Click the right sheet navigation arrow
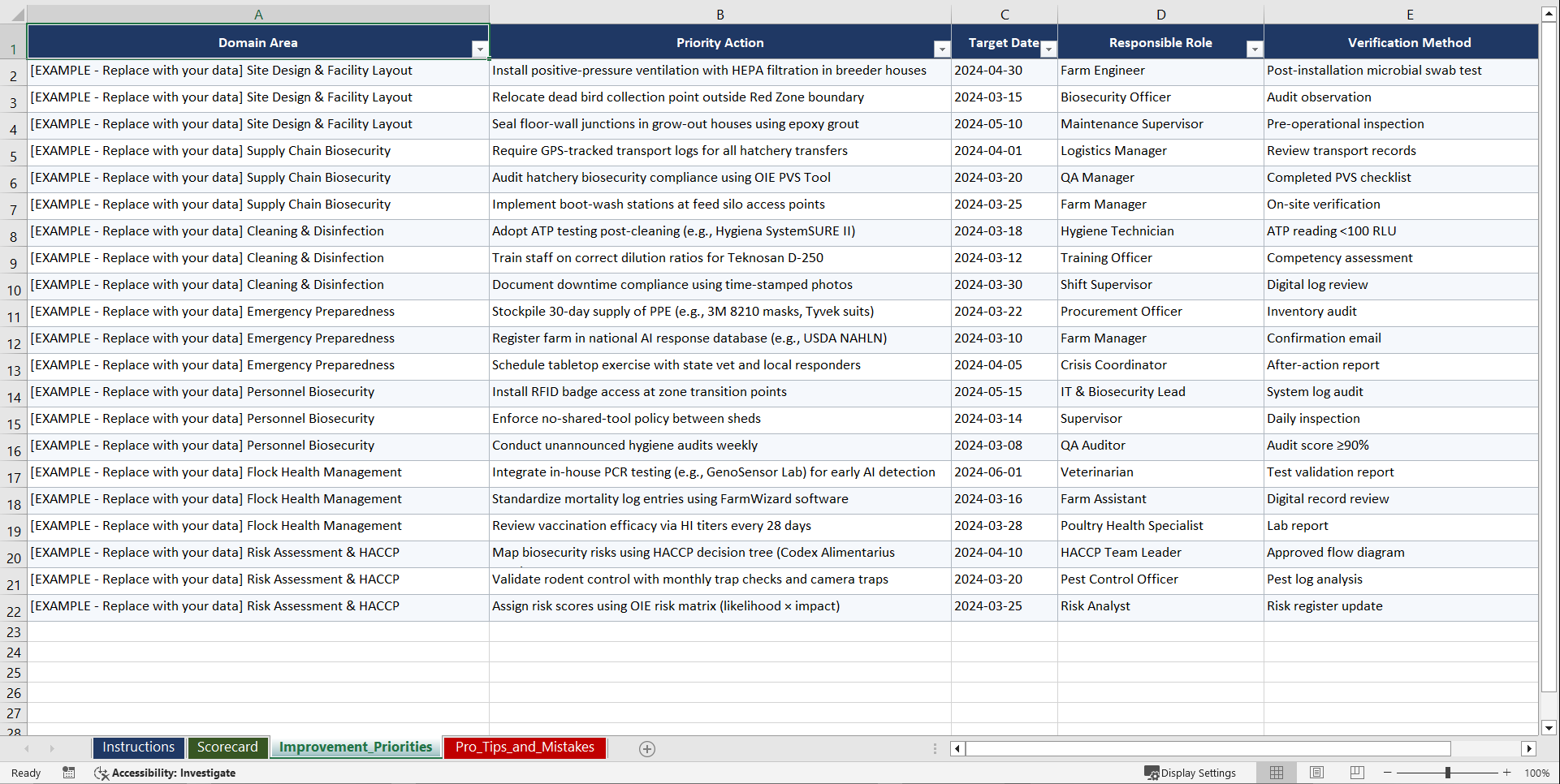 coord(52,748)
